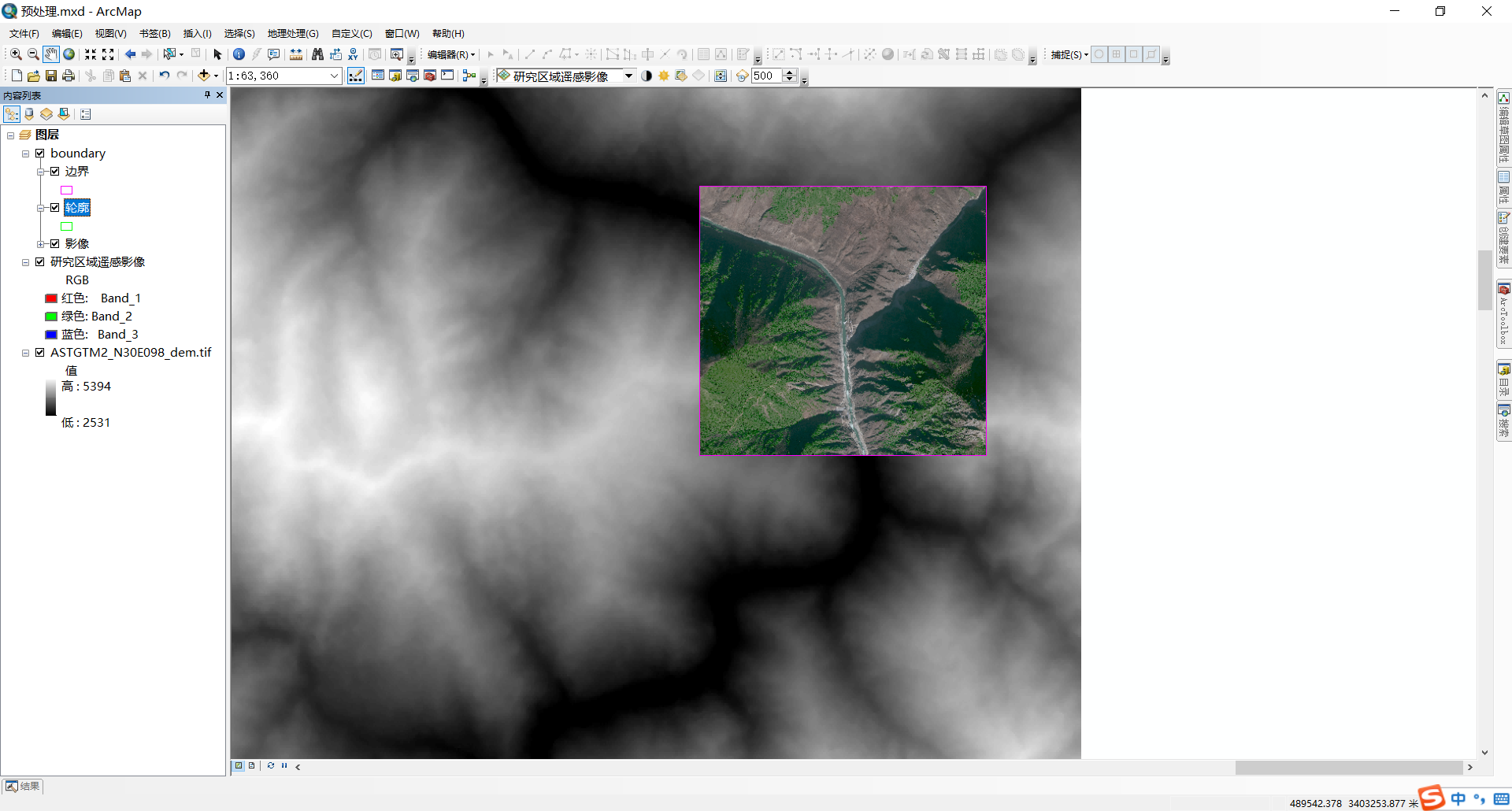Image resolution: width=1512 pixels, height=811 pixels.
Task: Toggle visibility of 轮廓 layer
Action: 55,208
